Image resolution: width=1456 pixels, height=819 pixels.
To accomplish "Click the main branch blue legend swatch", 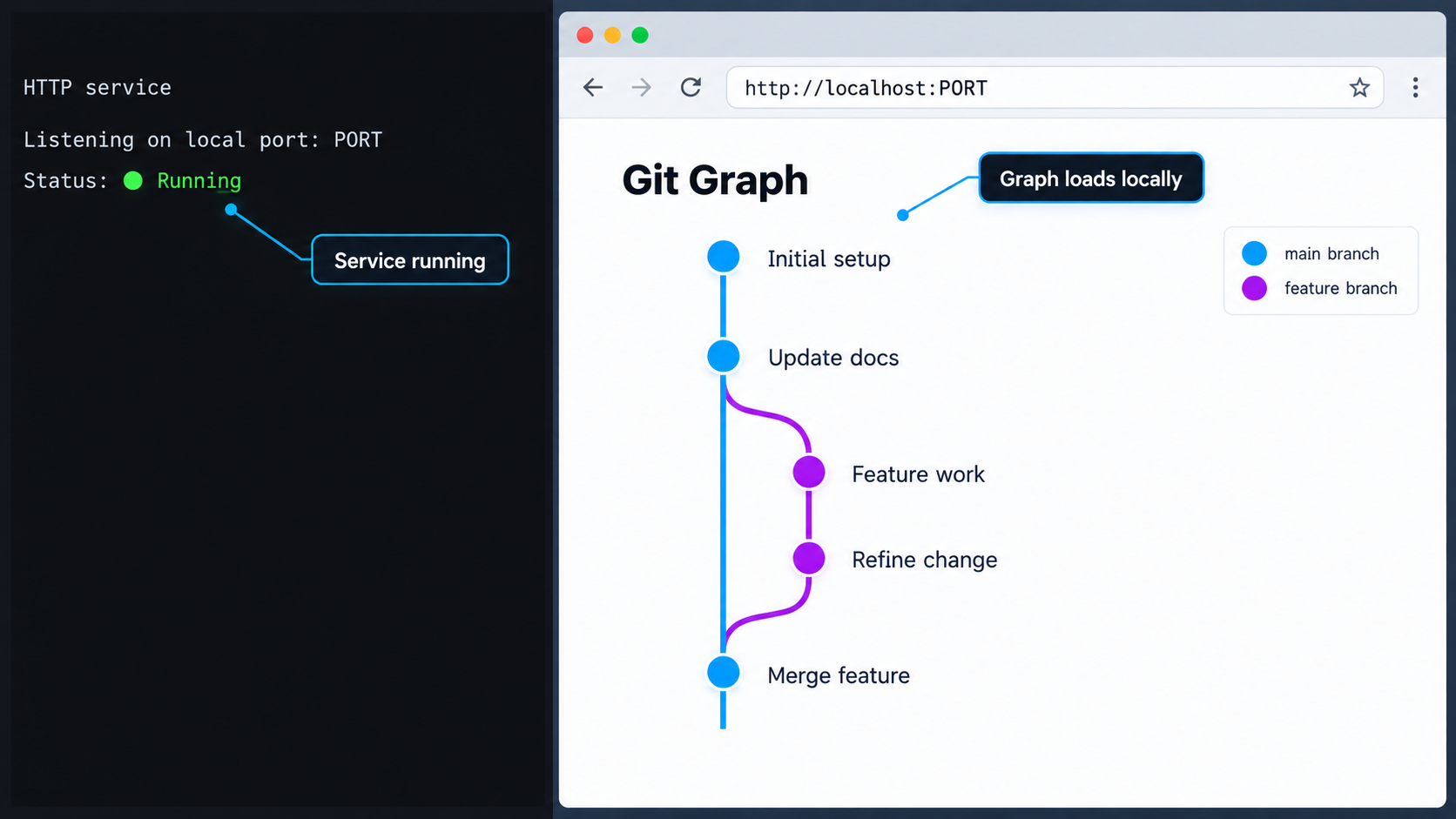I will point(1254,253).
